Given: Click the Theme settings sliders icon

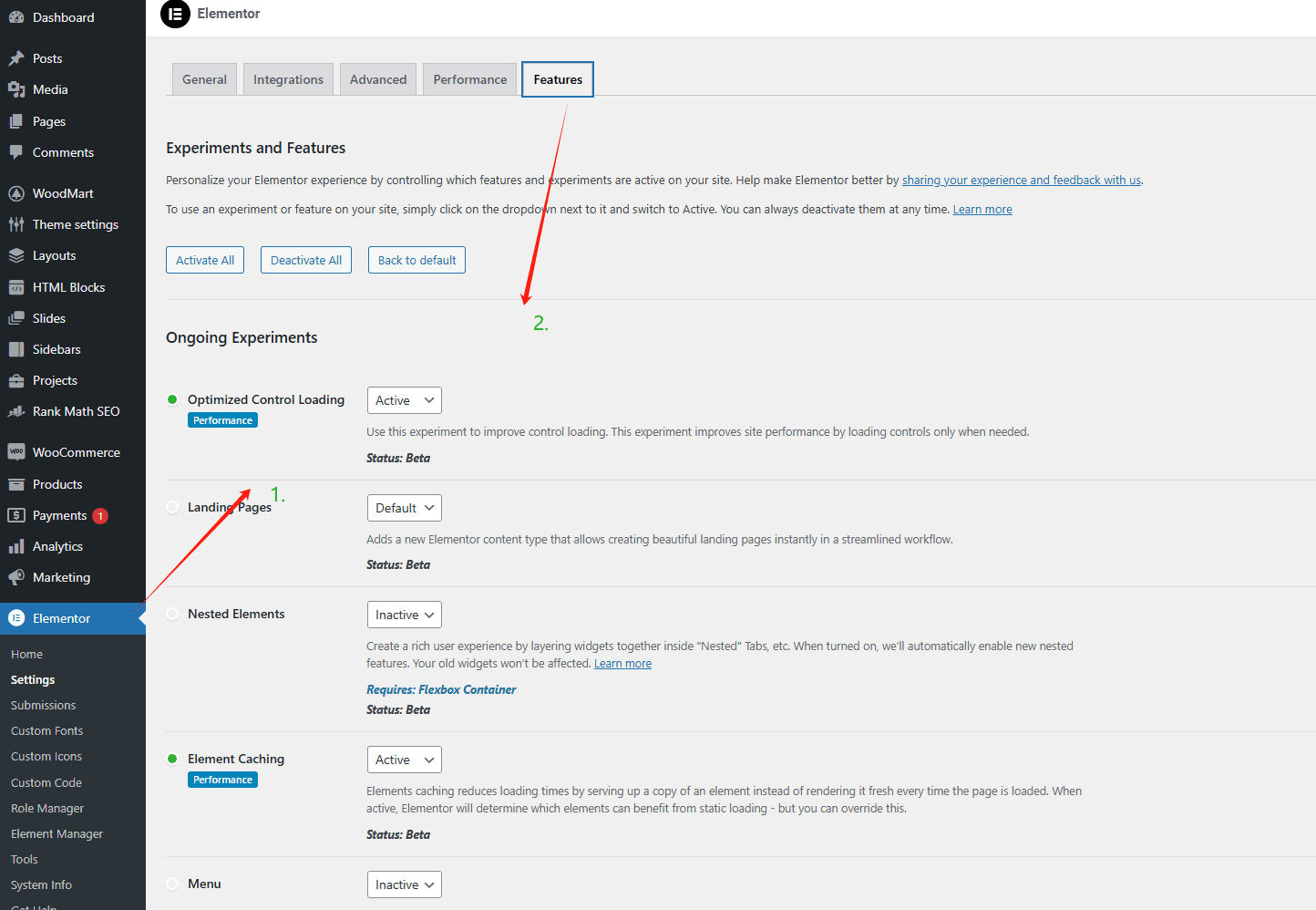Looking at the screenshot, I should [16, 224].
